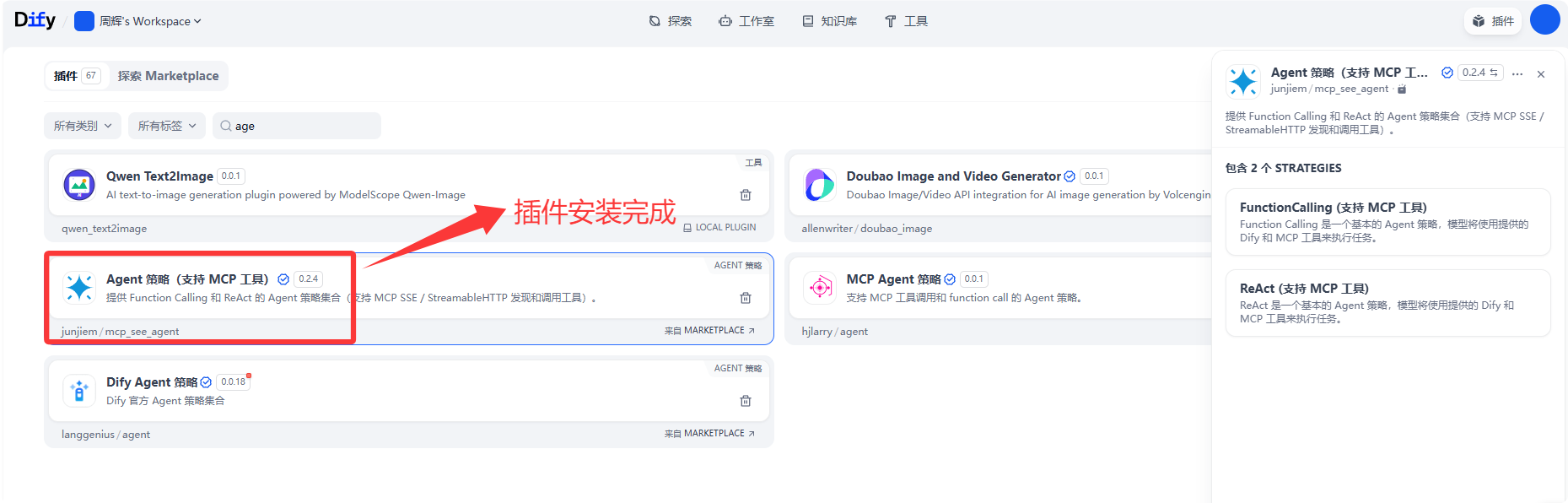The height and width of the screenshot is (503, 1568).
Task: Open the 0.2.4 version switcher in detail panel
Action: (1480, 73)
